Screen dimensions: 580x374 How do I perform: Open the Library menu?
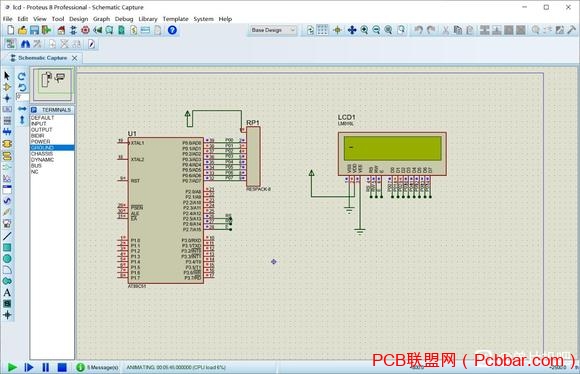(148, 19)
